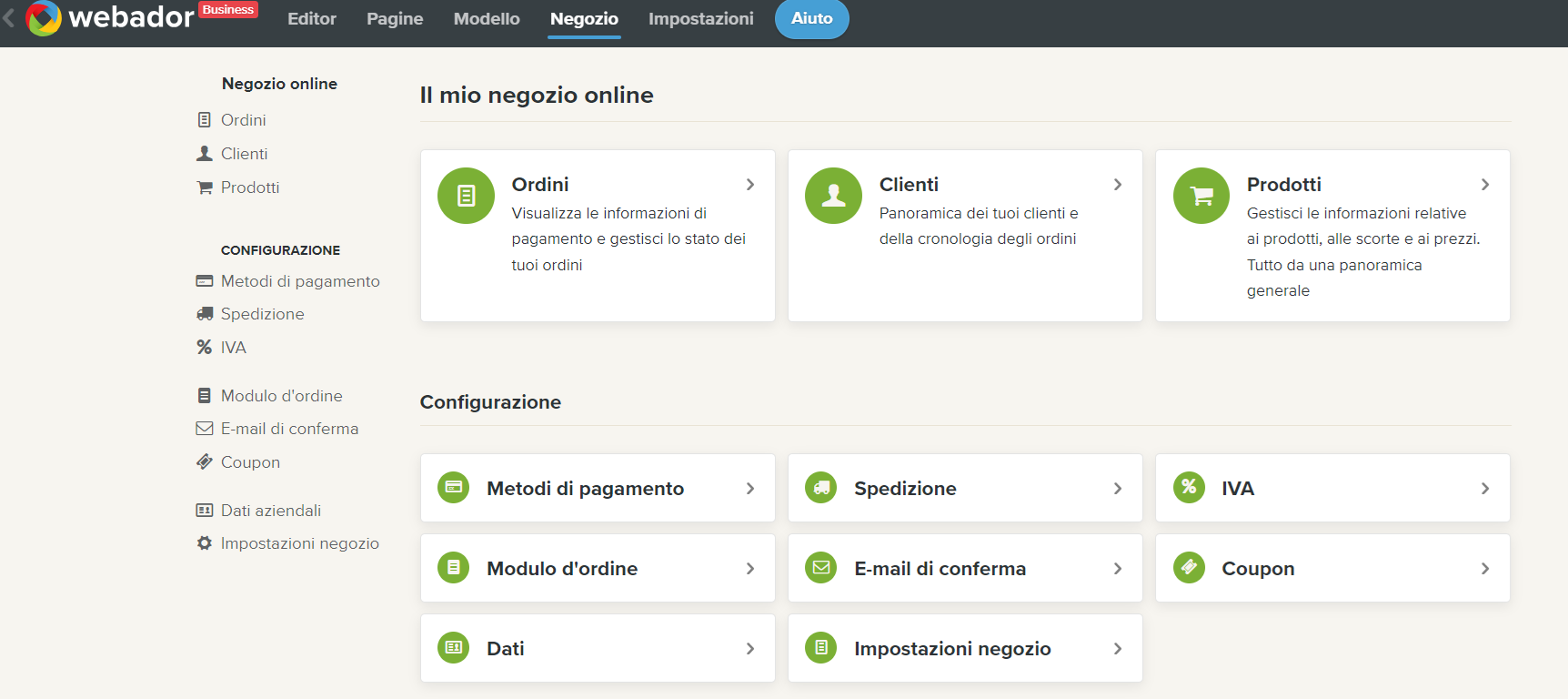Click the green Spedizione truck icon
Screen dimensions: 1568x699
[x=820, y=488]
